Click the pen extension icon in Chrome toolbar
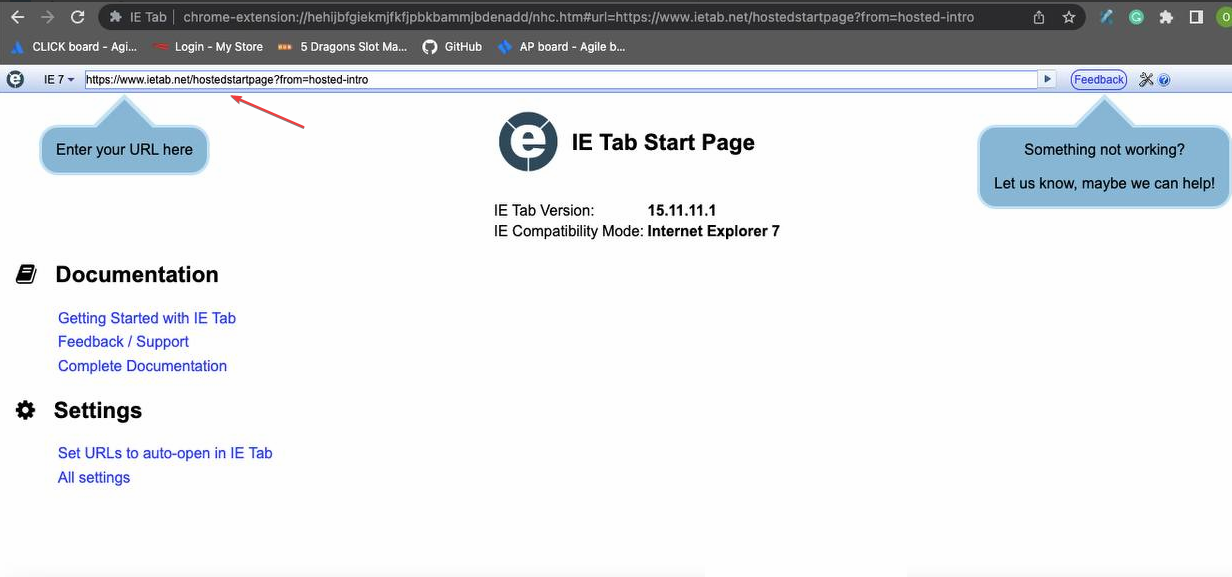The image size is (1232, 577). 1107,17
